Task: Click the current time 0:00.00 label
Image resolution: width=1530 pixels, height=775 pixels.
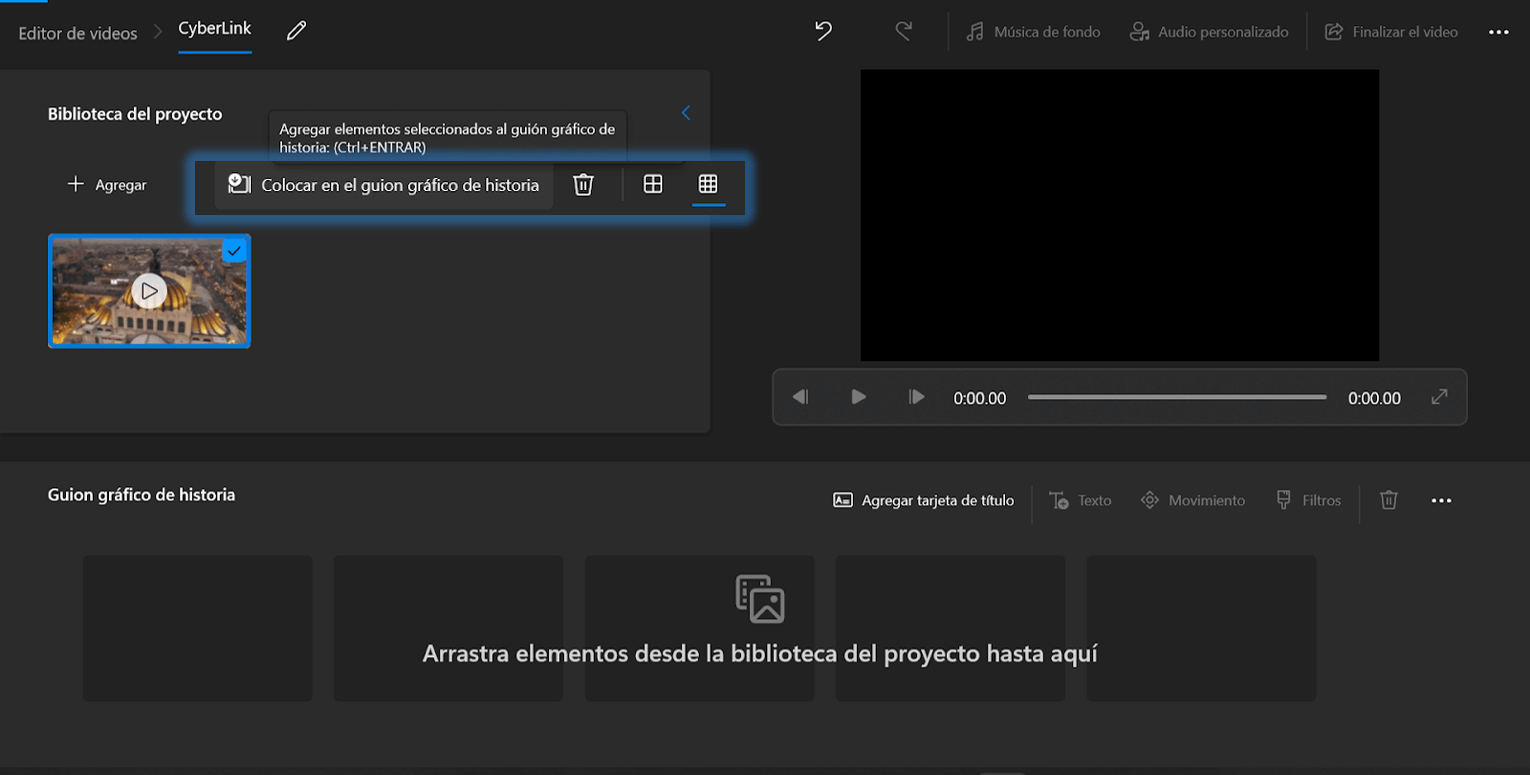Action: [x=980, y=398]
